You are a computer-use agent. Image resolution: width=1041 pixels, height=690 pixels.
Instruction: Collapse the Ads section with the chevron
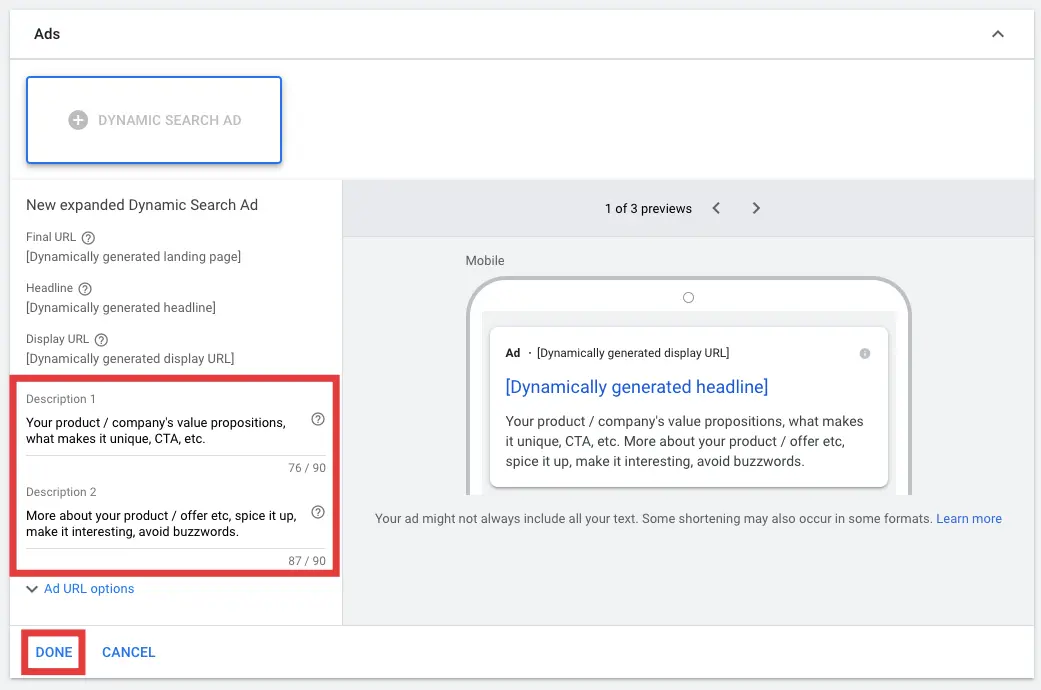click(997, 34)
